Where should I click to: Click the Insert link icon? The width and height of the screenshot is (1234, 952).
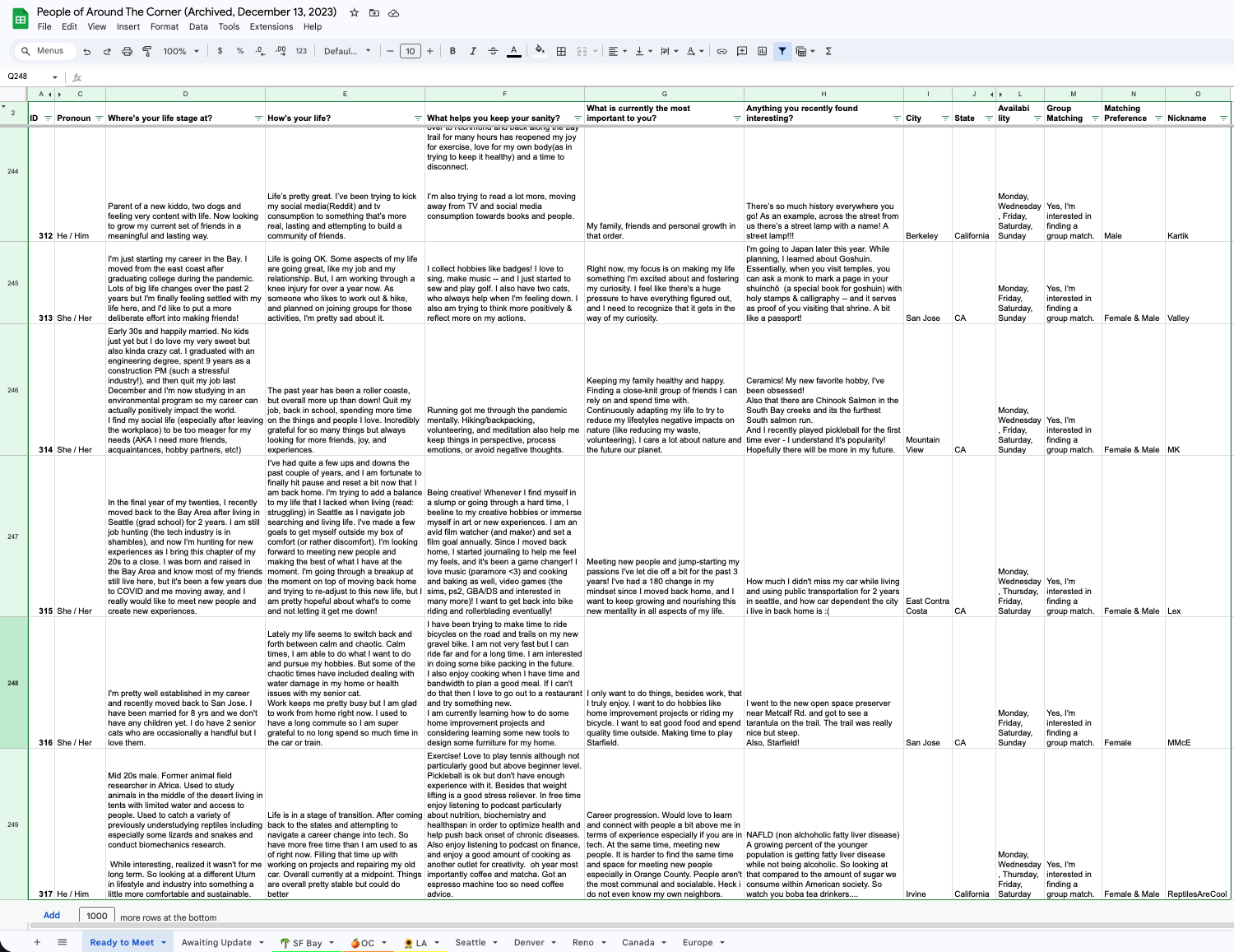coord(721,51)
